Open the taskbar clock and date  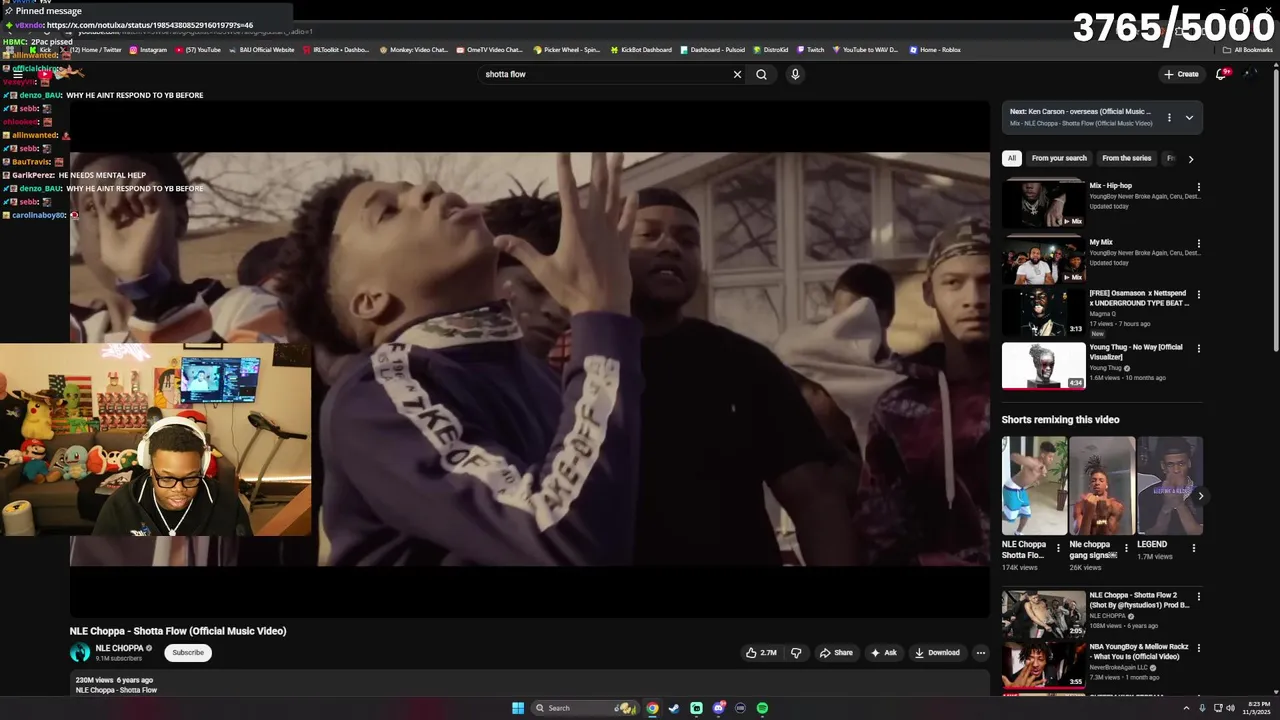1256,708
